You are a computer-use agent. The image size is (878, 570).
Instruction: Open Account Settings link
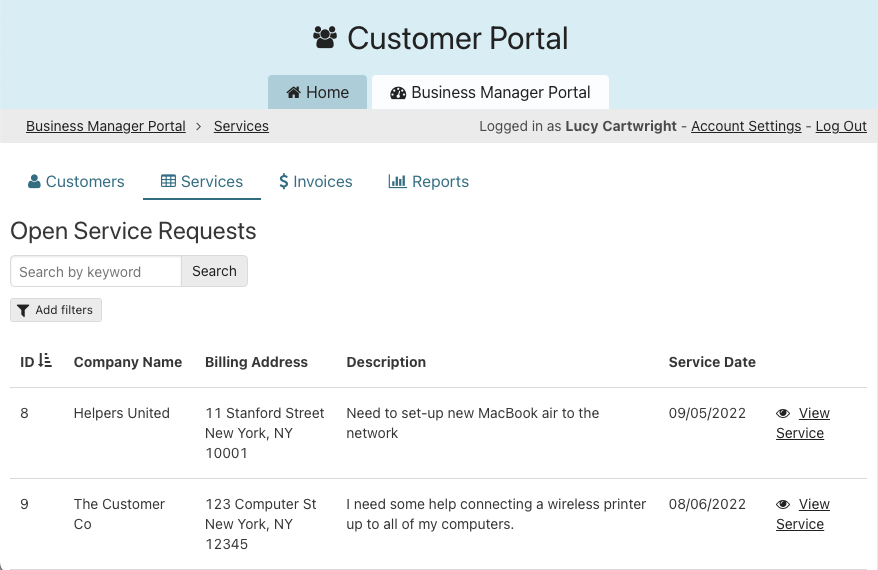[x=746, y=126]
